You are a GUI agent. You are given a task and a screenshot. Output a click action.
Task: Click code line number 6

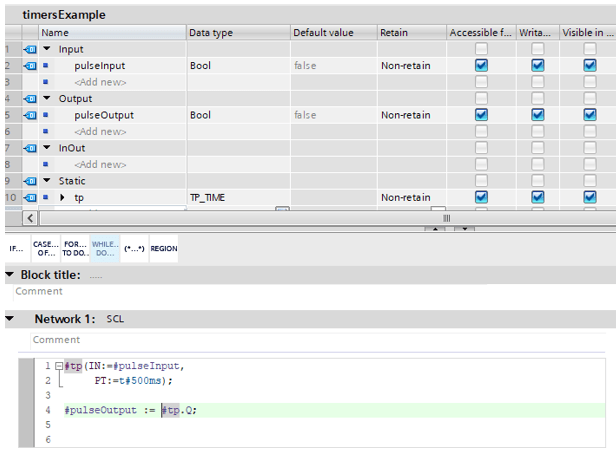[x=48, y=439]
